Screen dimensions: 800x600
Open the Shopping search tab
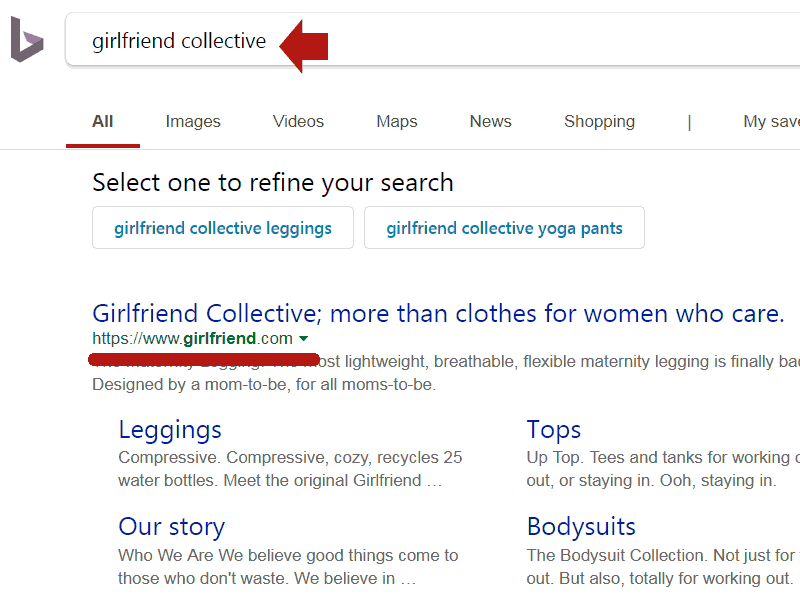[599, 121]
